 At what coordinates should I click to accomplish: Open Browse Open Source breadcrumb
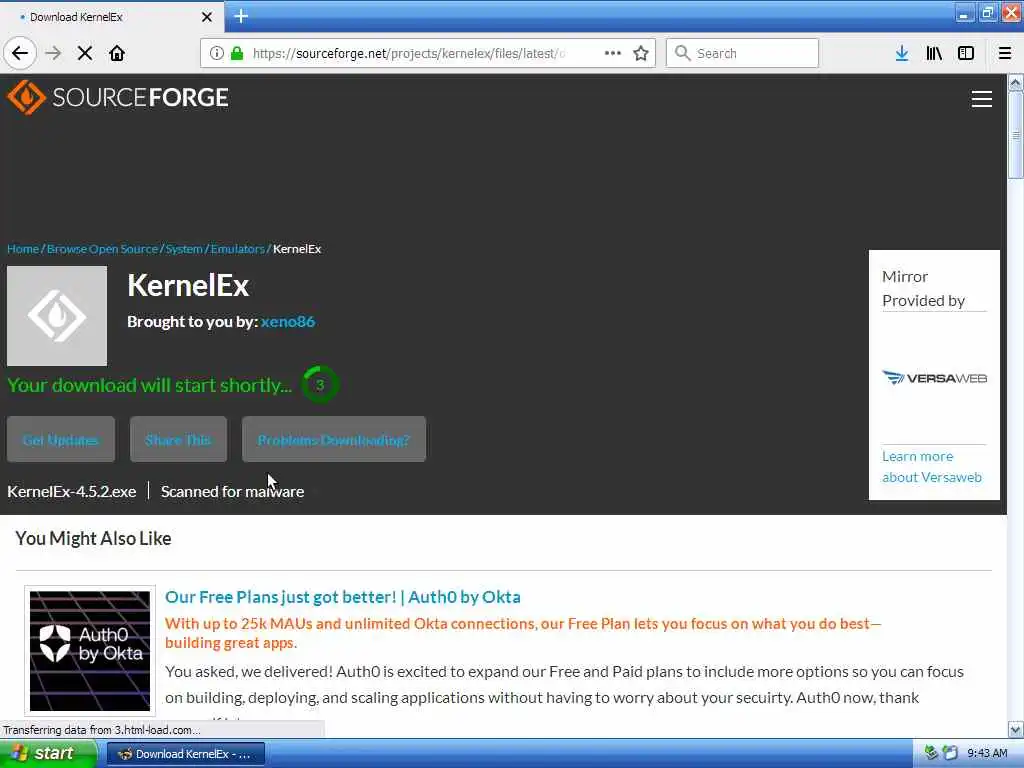click(103, 249)
